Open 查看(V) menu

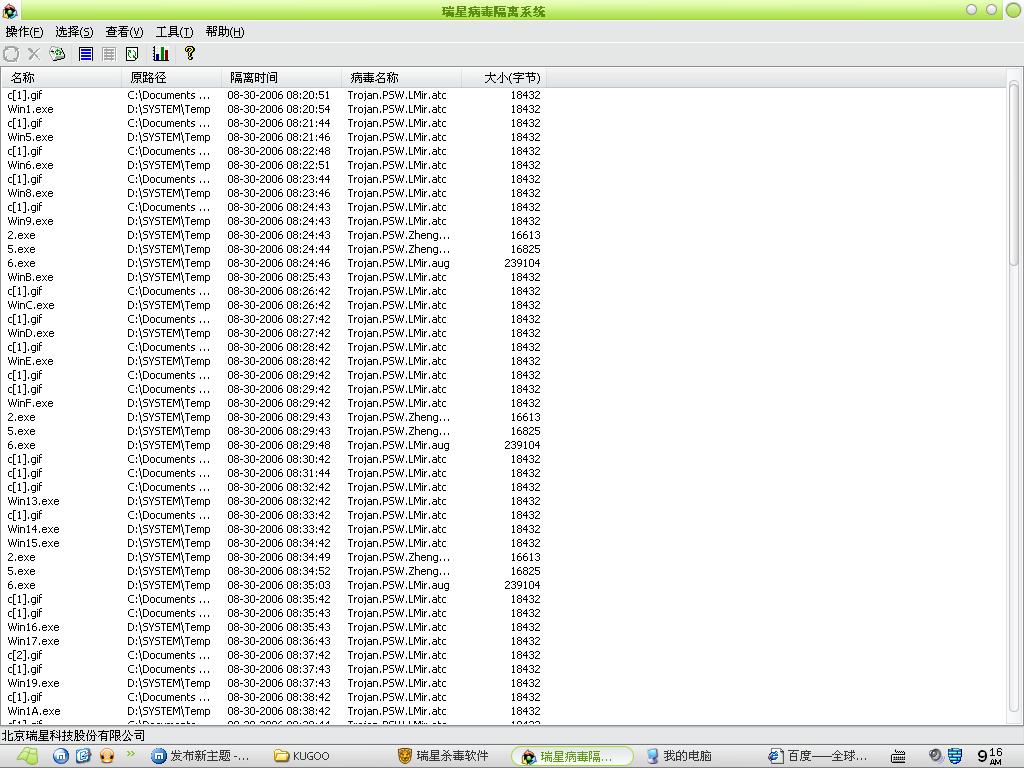124,31
